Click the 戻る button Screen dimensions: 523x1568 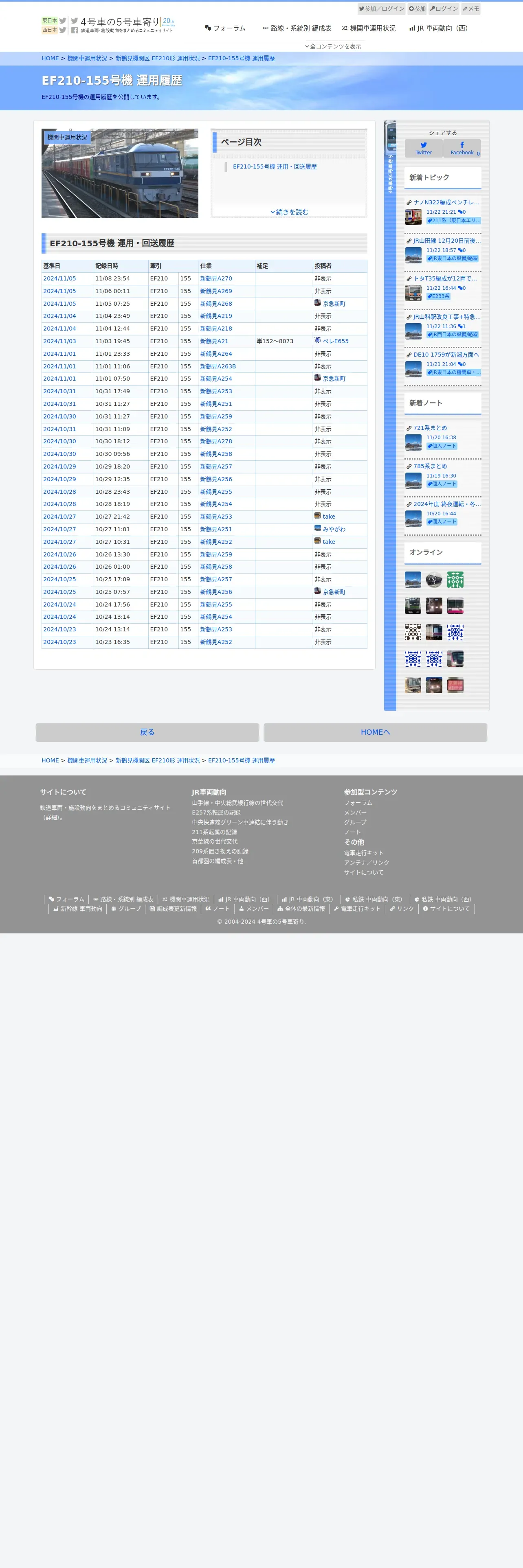[147, 732]
